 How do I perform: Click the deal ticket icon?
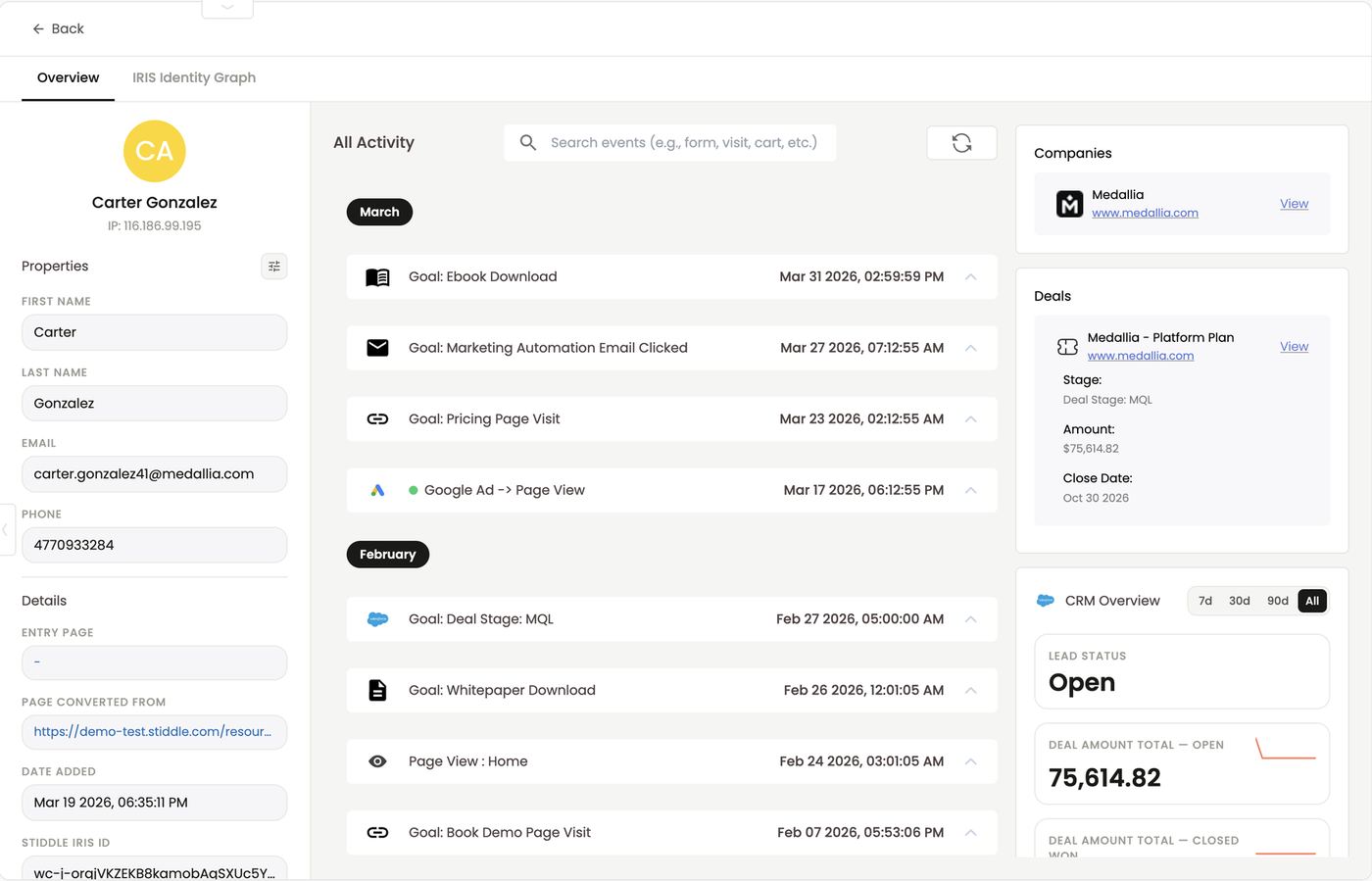[1067, 347]
